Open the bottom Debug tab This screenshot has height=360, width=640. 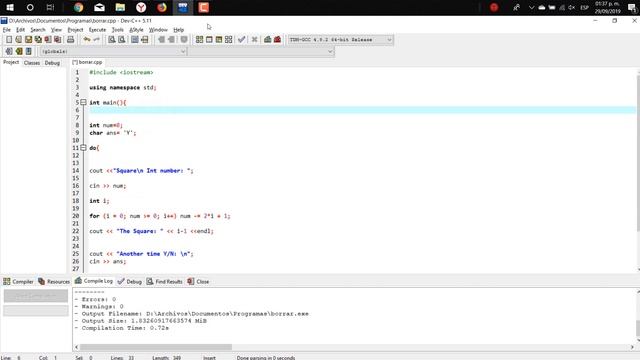click(129, 282)
